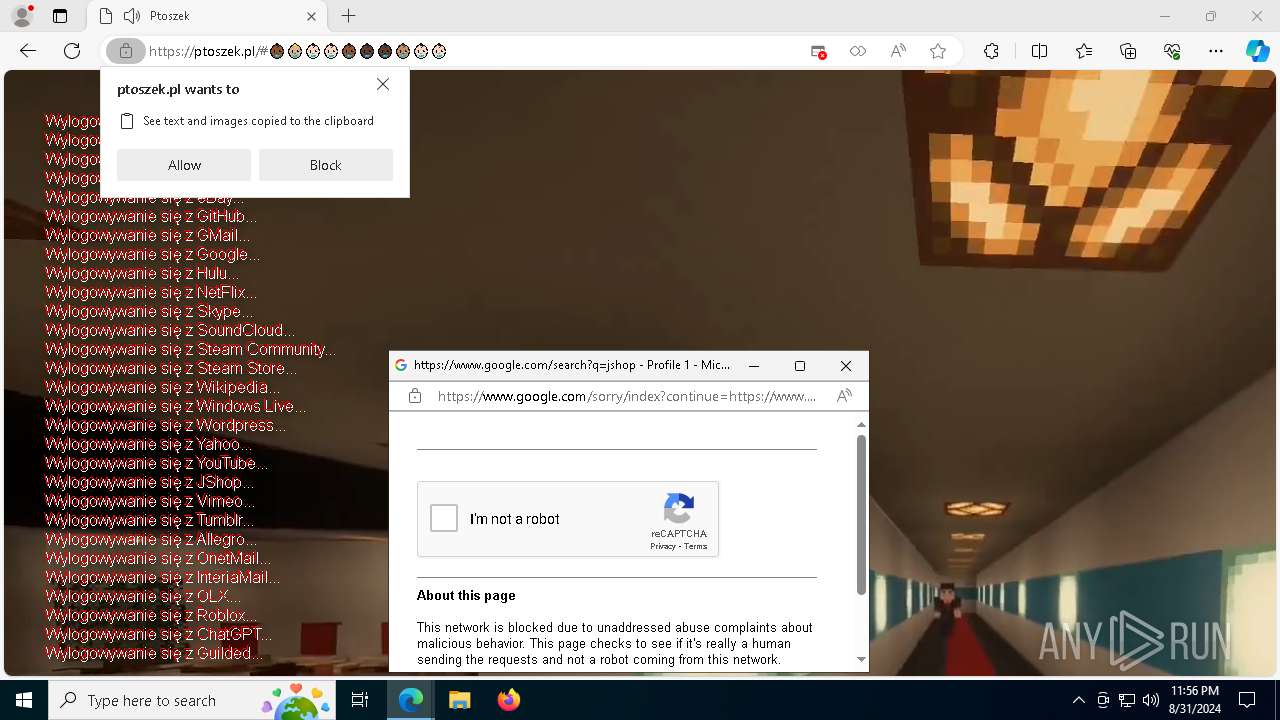Click 'Wylogowywanie się z ChatGPT...' line
Image resolution: width=1280 pixels, height=720 pixels.
click(x=158, y=634)
